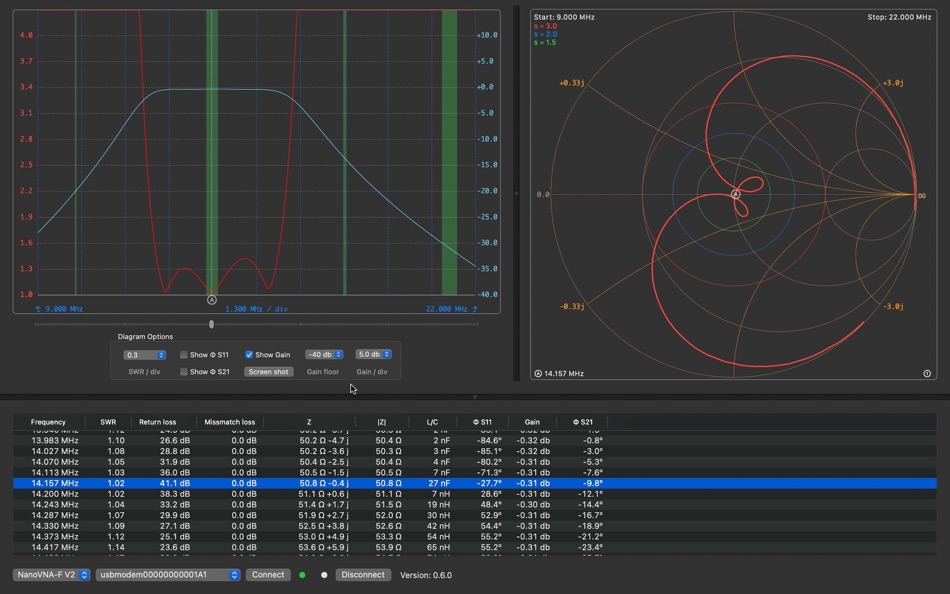Select the 13.983 MHz table row
Viewport: 950px width, 594px height.
click(x=475, y=441)
